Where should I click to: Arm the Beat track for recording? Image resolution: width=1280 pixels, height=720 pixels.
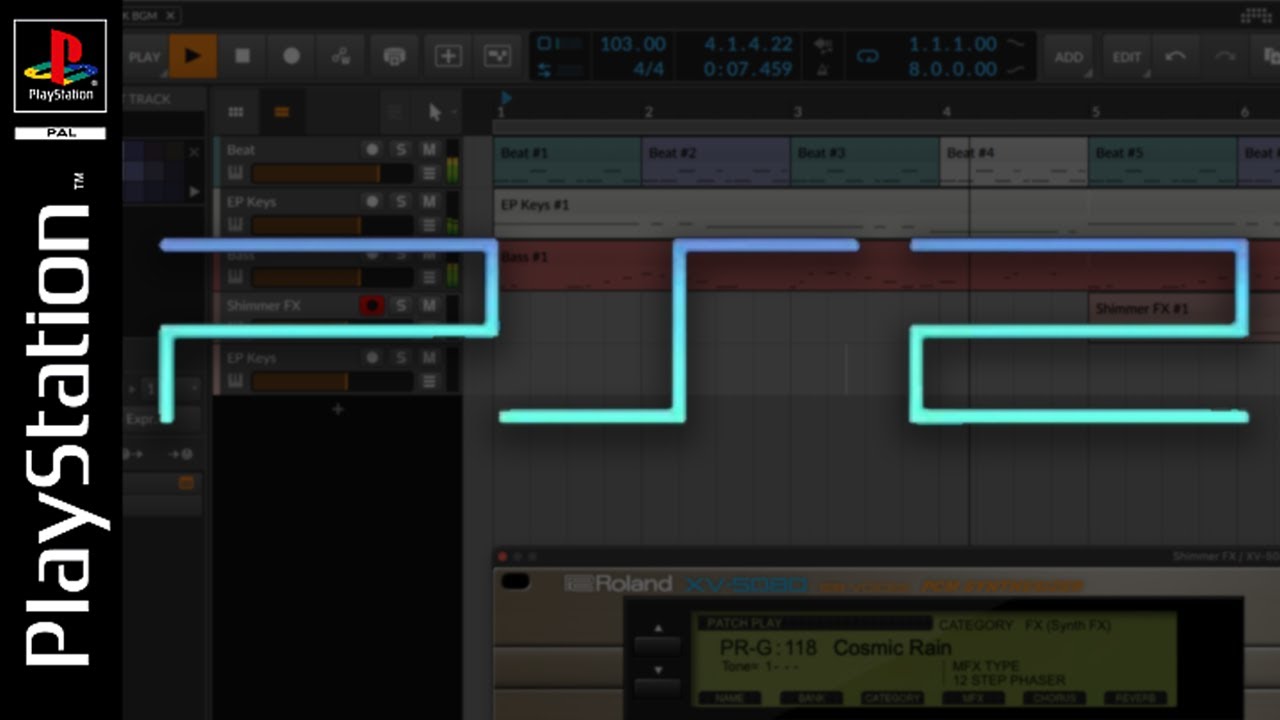372,149
